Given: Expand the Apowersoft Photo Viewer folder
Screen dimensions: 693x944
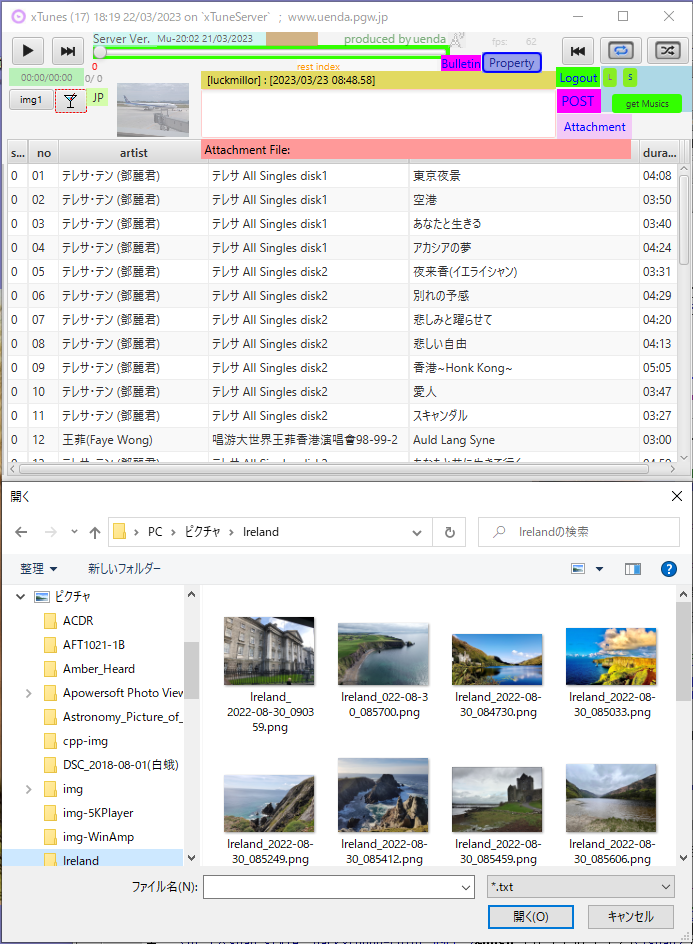Looking at the screenshot, I should [x=28, y=693].
